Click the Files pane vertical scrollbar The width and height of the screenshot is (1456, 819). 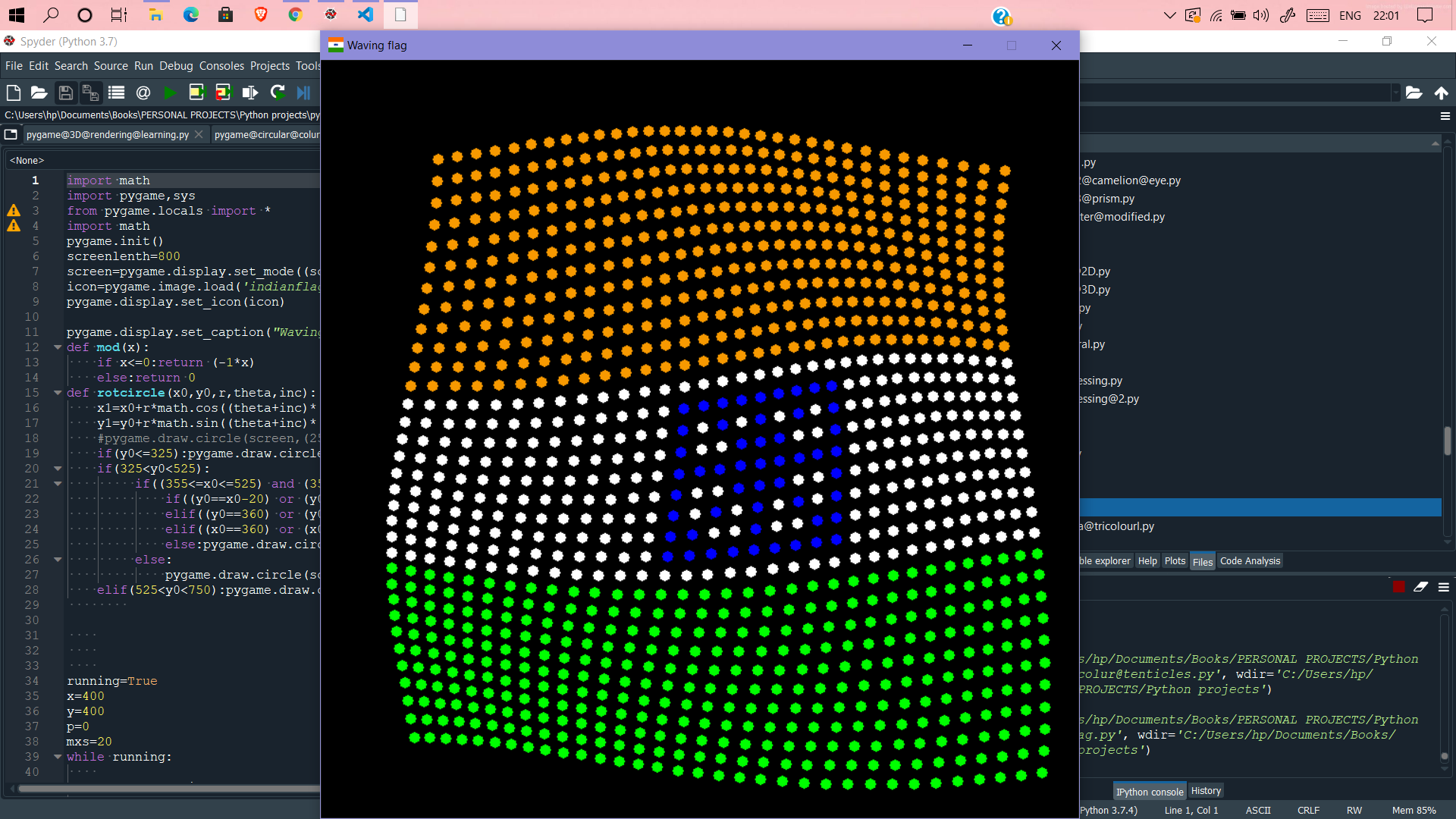coord(1447,441)
